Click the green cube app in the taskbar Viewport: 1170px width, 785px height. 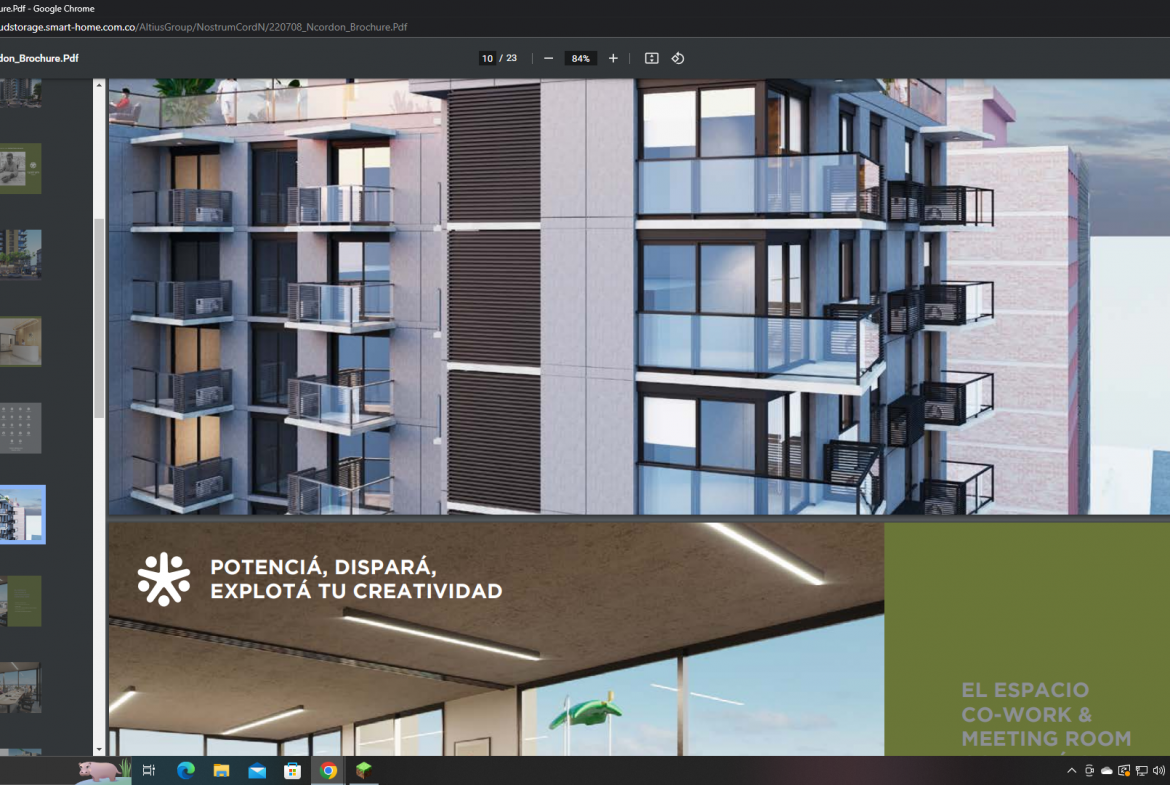[364, 771]
